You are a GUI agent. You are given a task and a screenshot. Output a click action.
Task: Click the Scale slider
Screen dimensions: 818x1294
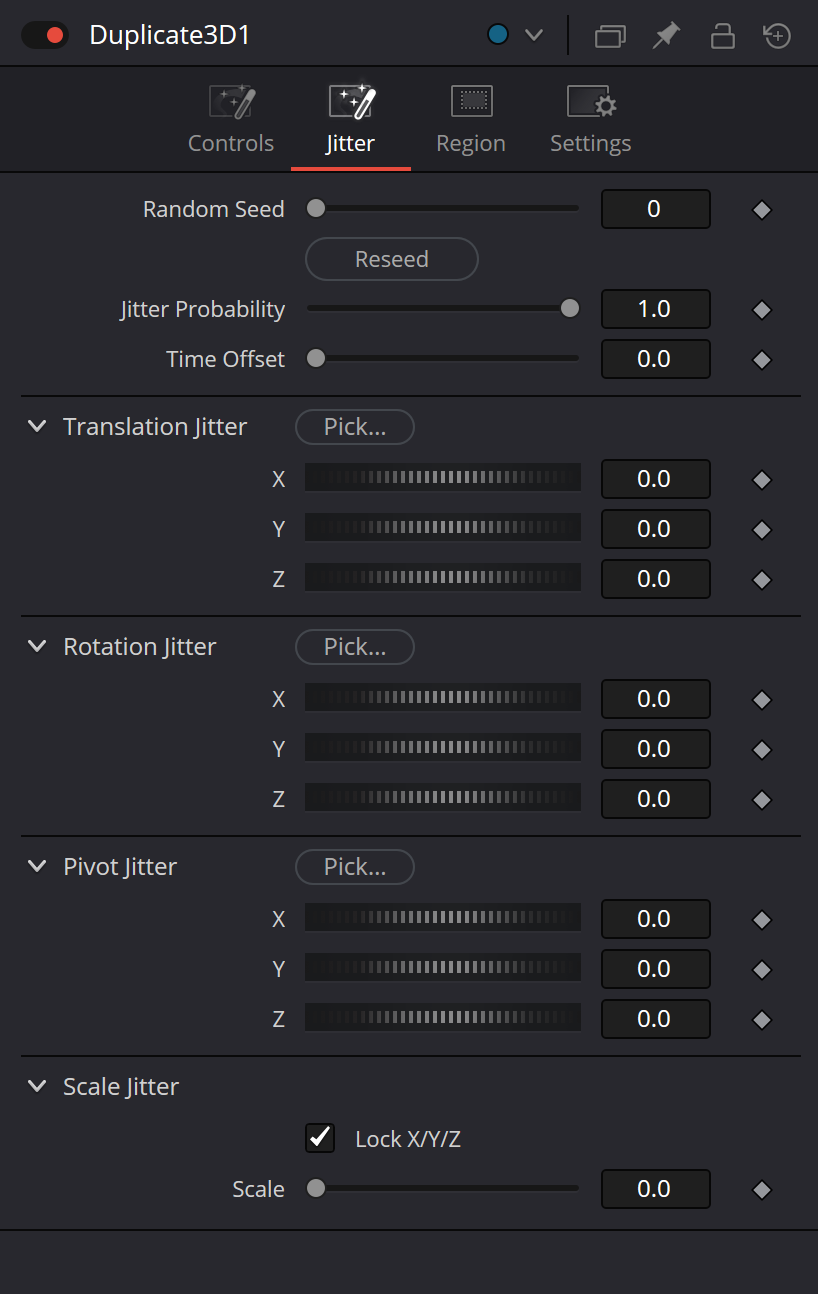click(442, 1189)
